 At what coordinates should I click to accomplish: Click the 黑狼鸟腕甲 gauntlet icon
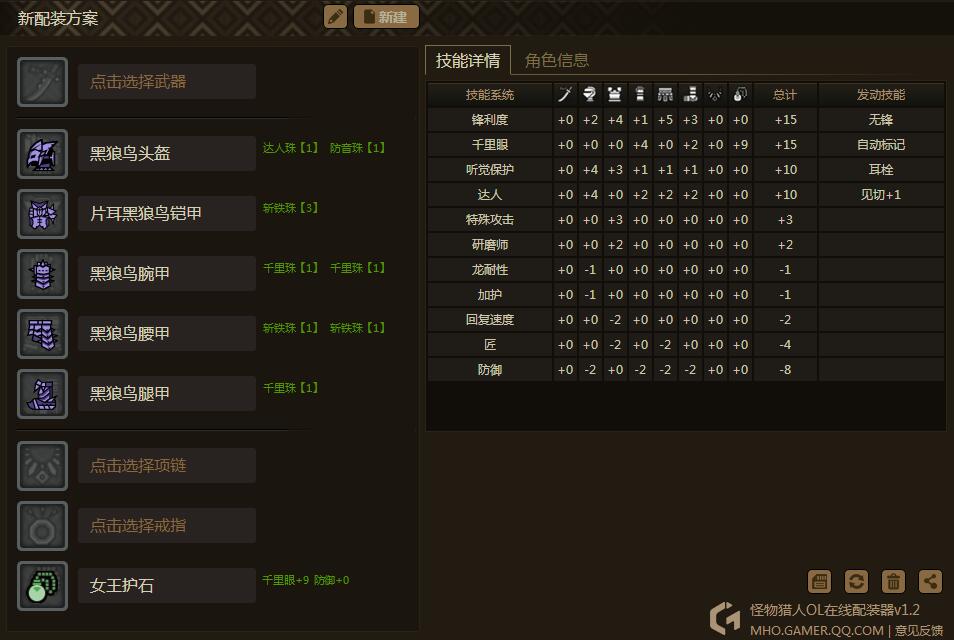[x=43, y=274]
